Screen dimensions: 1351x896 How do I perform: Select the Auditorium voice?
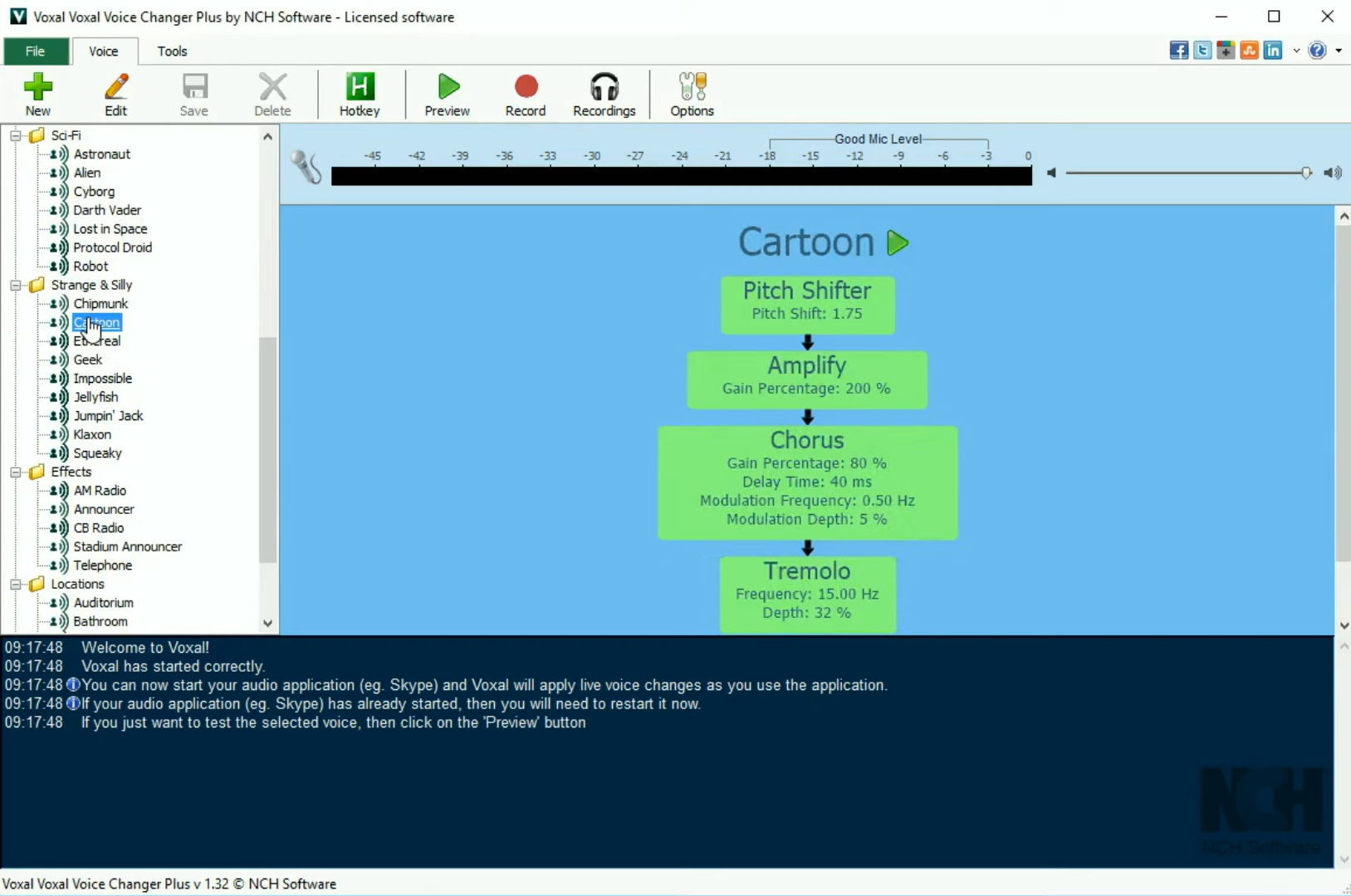pyautogui.click(x=104, y=603)
